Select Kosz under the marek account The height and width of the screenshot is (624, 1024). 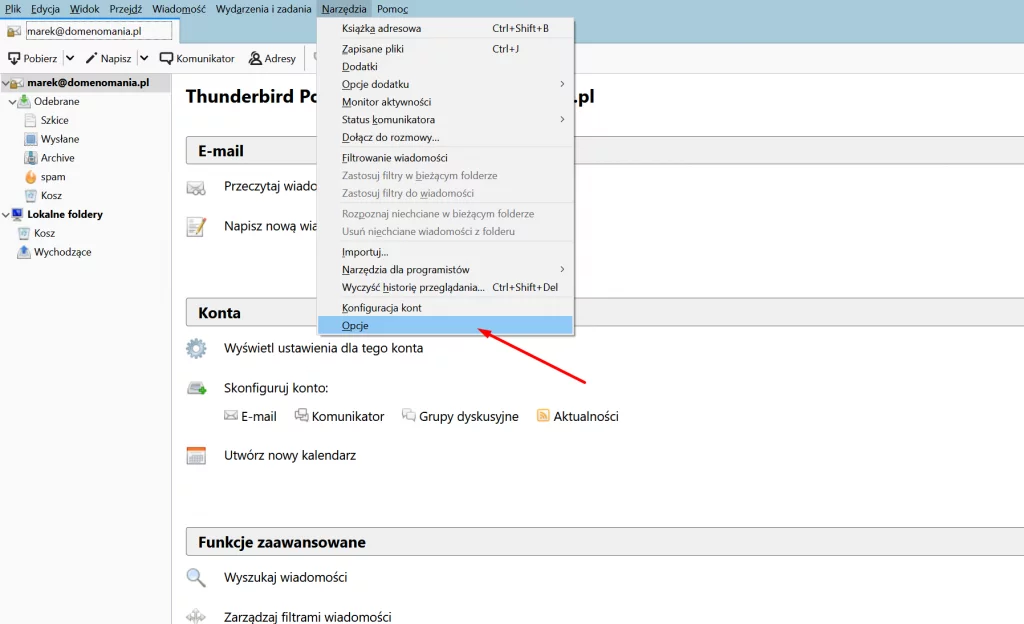point(51,195)
